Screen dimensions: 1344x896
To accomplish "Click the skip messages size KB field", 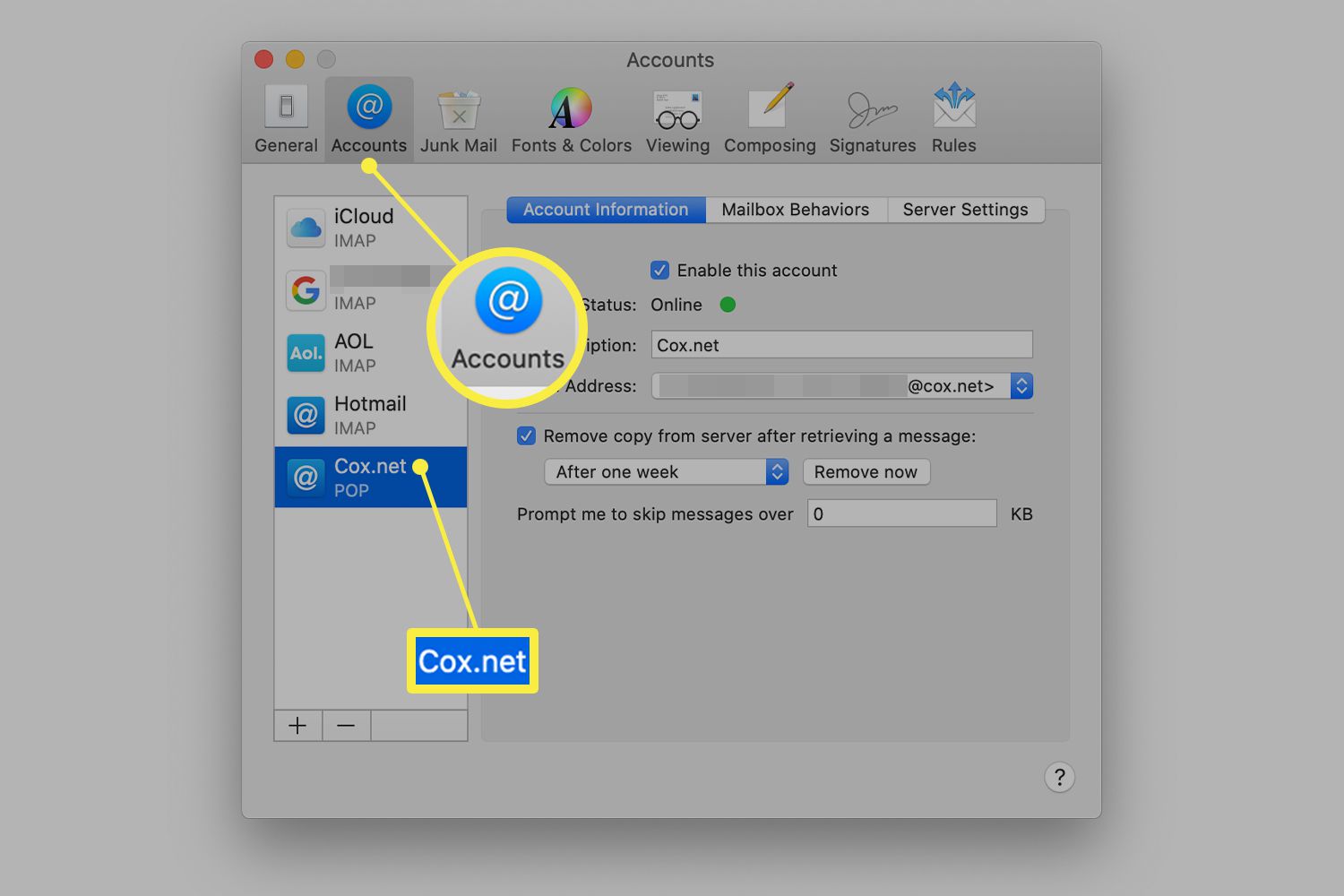I will pos(902,513).
